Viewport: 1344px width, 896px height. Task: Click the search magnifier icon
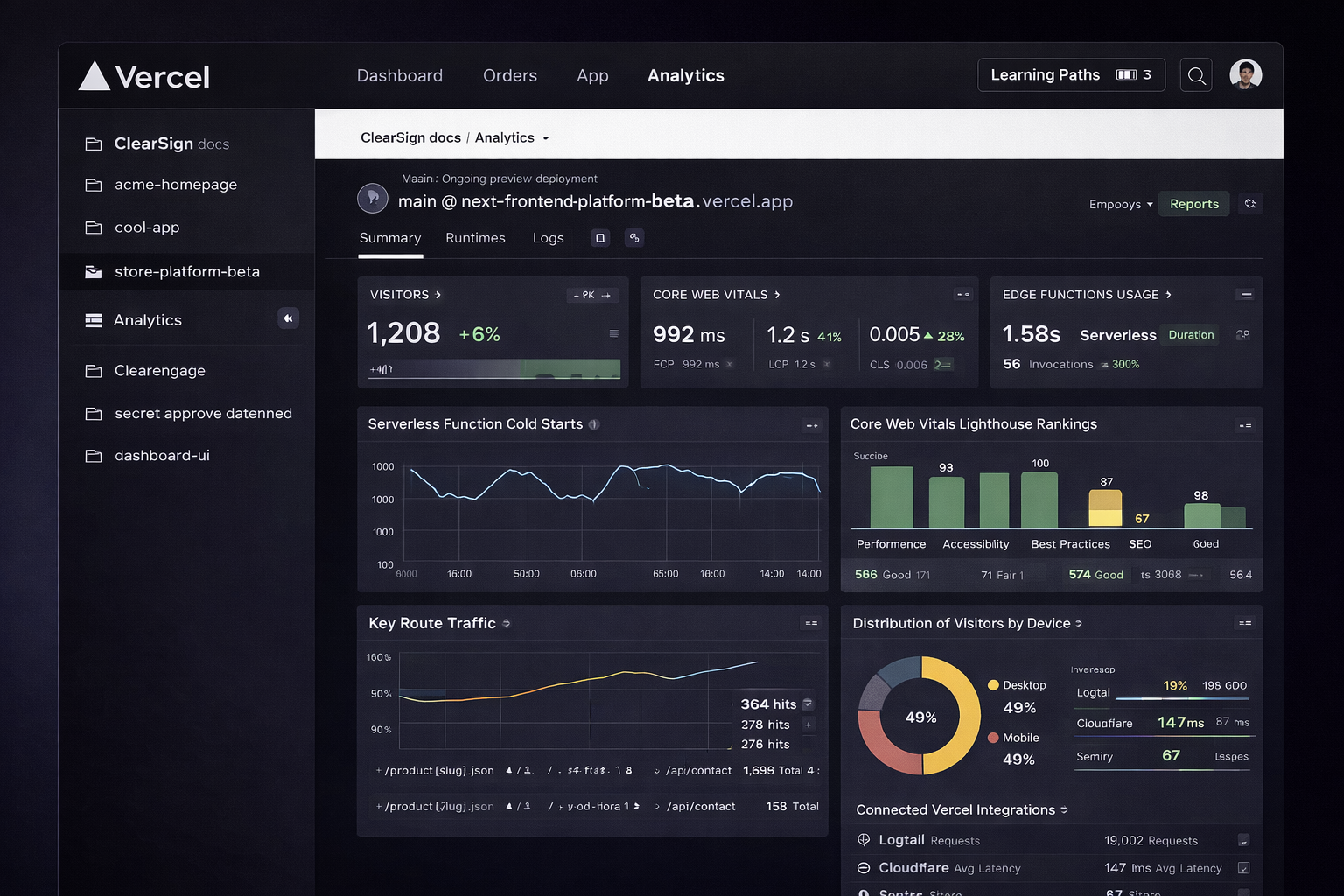tap(1196, 75)
